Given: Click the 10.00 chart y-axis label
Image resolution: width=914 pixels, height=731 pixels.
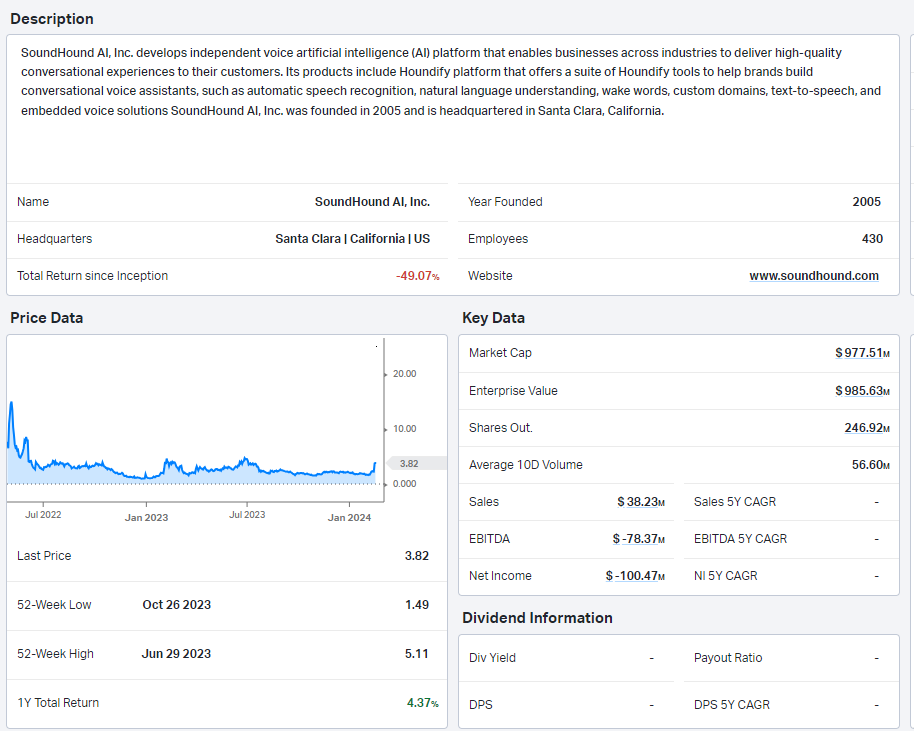Looking at the screenshot, I should pos(405,428).
